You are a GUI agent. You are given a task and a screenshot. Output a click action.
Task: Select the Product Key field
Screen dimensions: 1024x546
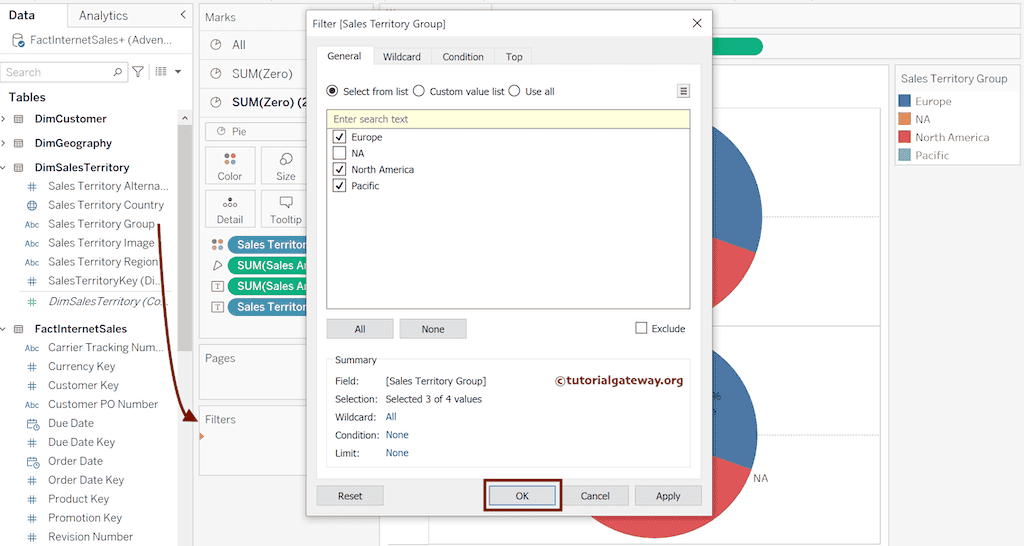[78, 499]
